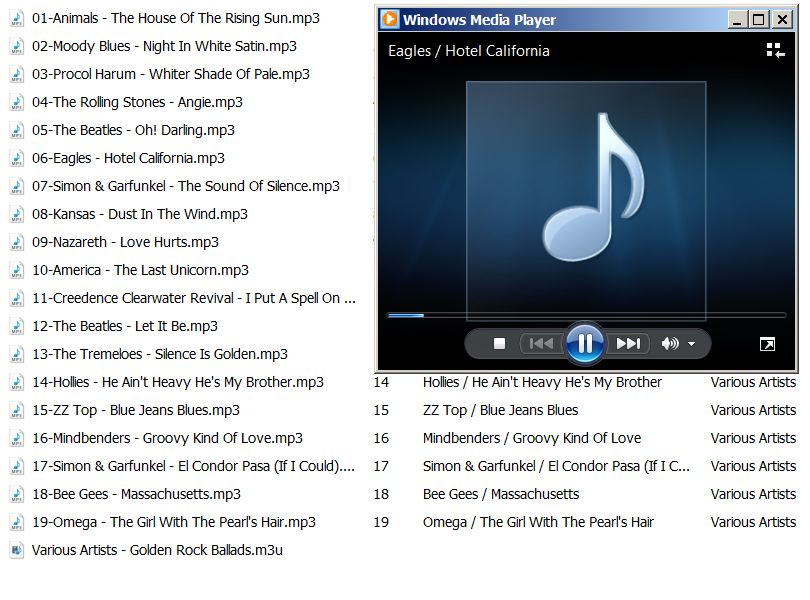
Task: Select file 06-Eagles - Hotel California.mp3
Action: [x=128, y=158]
